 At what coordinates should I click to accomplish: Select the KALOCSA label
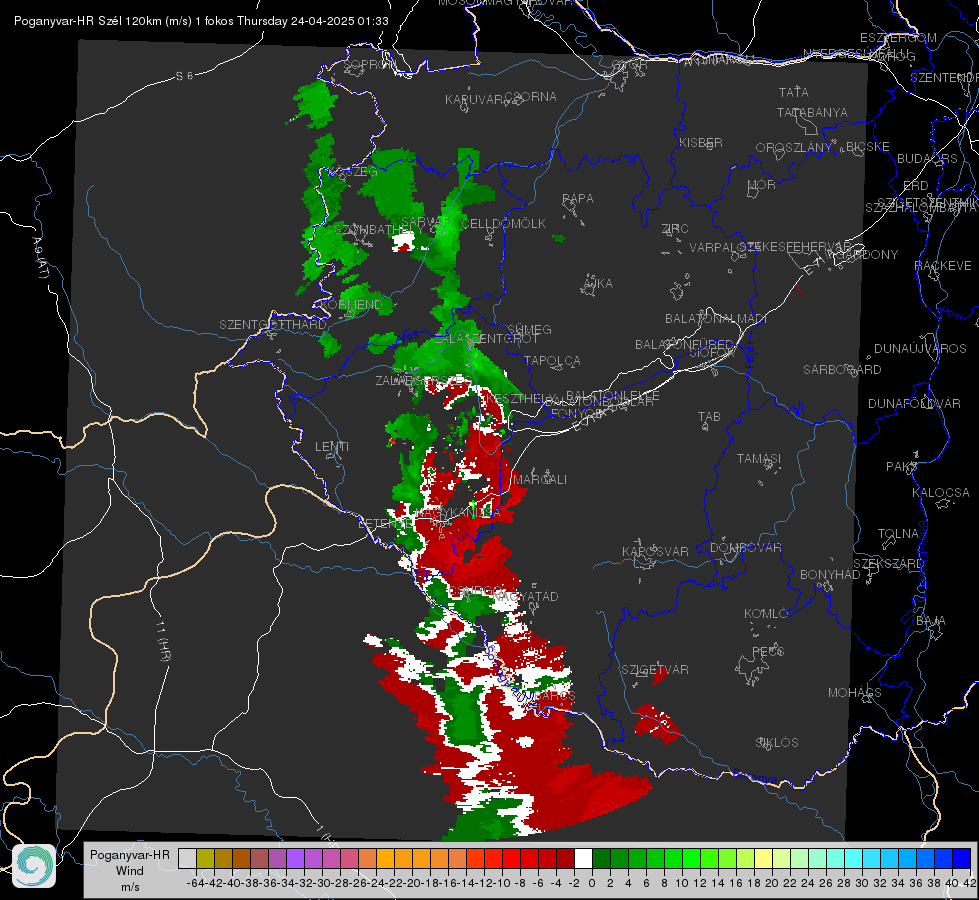point(941,493)
